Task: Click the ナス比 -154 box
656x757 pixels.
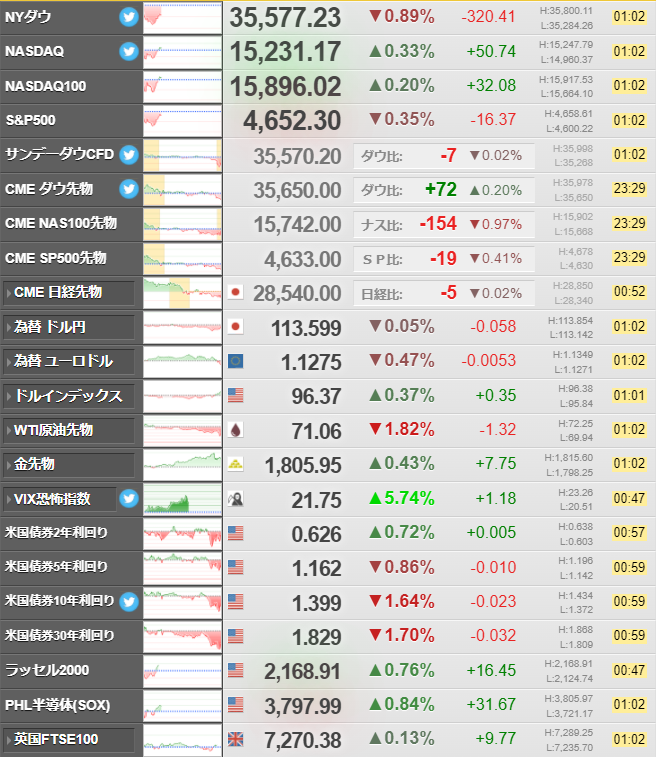Action: tap(444, 224)
